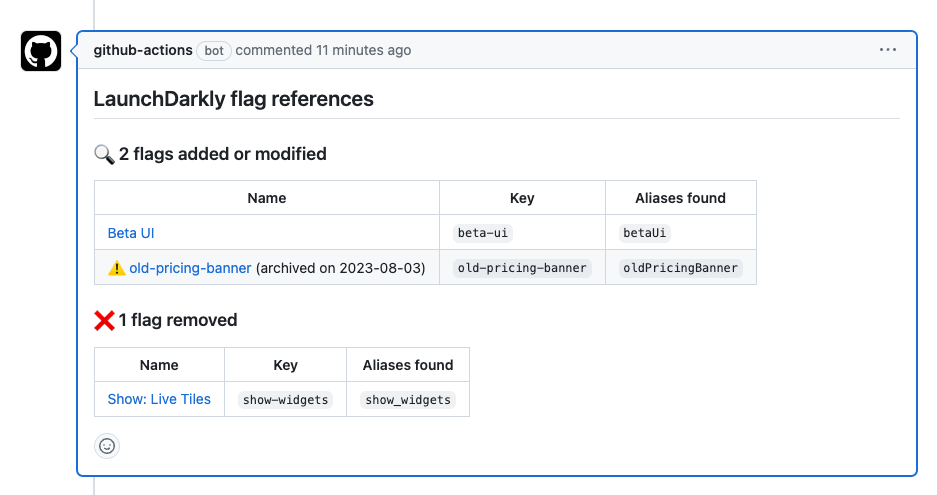Screen dimensions: 937x495
Task: Click the oldPricingBanner alias code
Action: pyautogui.click(x=680, y=268)
